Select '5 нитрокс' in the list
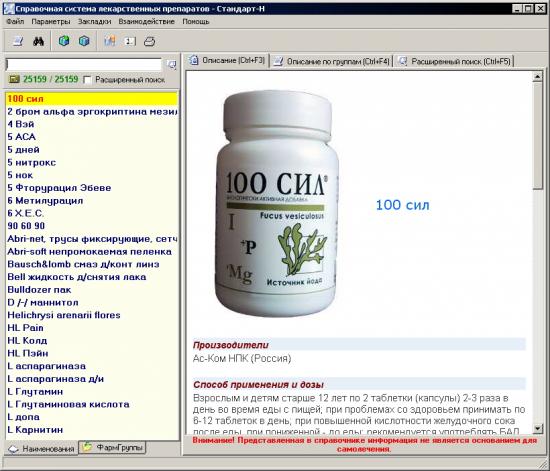The image size is (550, 471). click(x=92, y=162)
